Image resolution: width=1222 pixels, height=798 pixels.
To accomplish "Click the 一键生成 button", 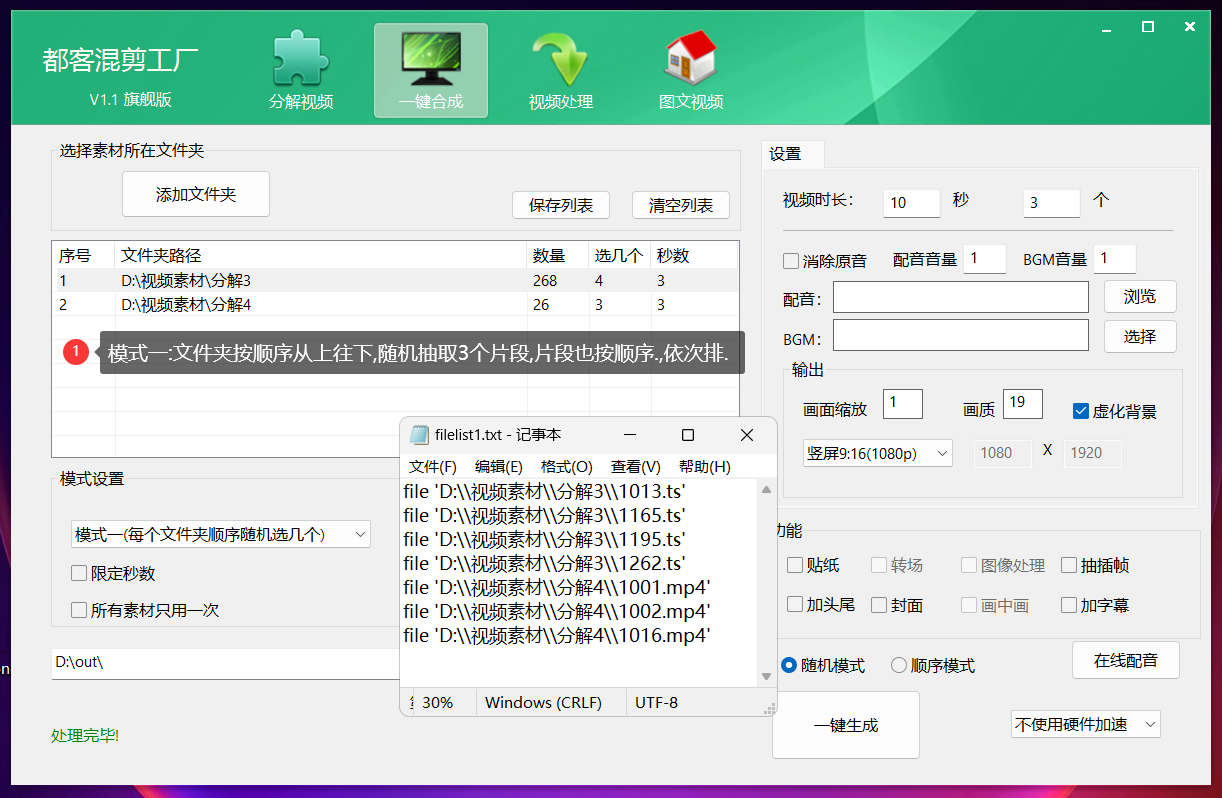I will click(x=846, y=725).
